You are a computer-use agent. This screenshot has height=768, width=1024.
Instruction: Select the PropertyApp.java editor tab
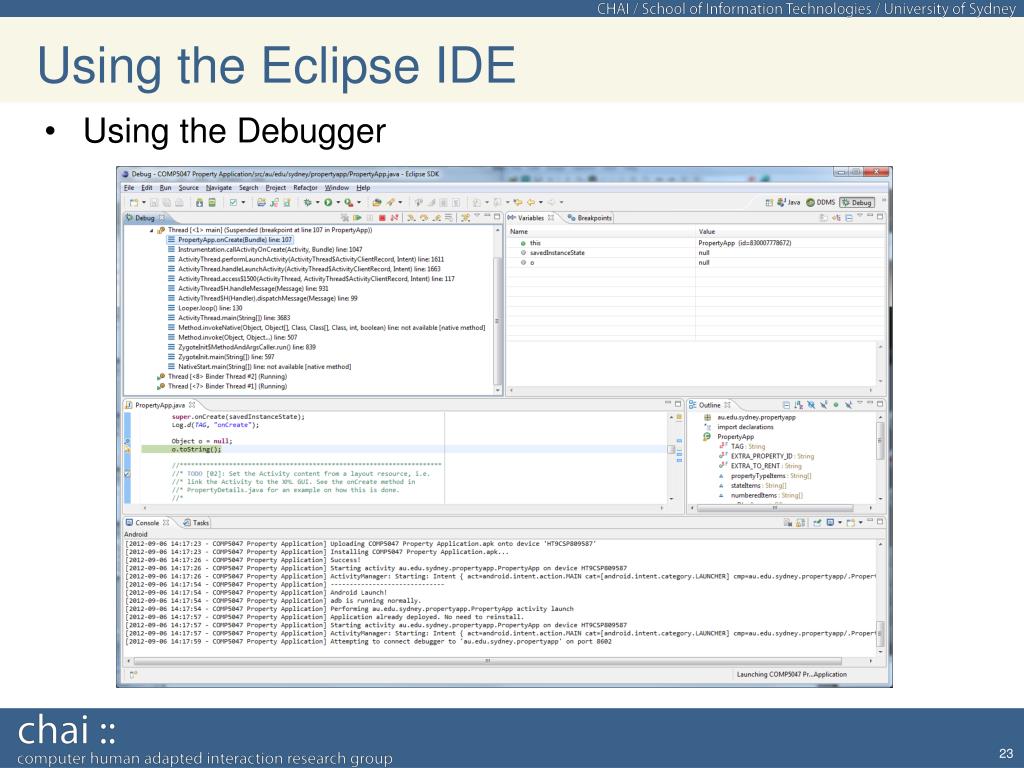pos(160,406)
